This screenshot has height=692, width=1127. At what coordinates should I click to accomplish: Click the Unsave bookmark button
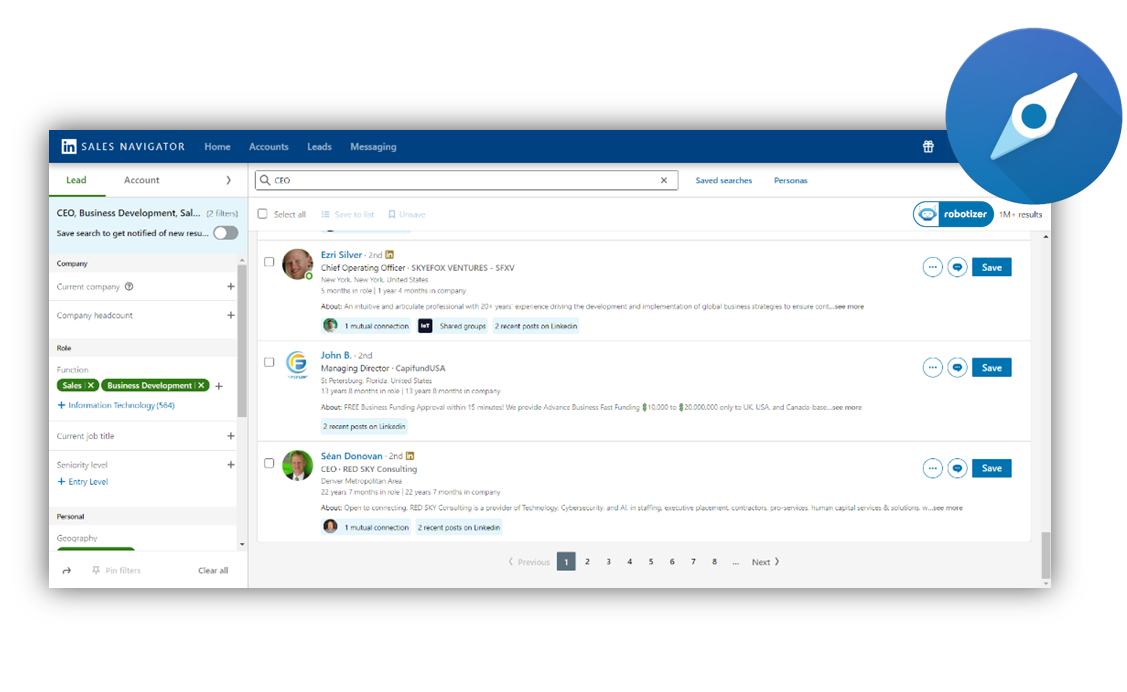[x=407, y=215]
